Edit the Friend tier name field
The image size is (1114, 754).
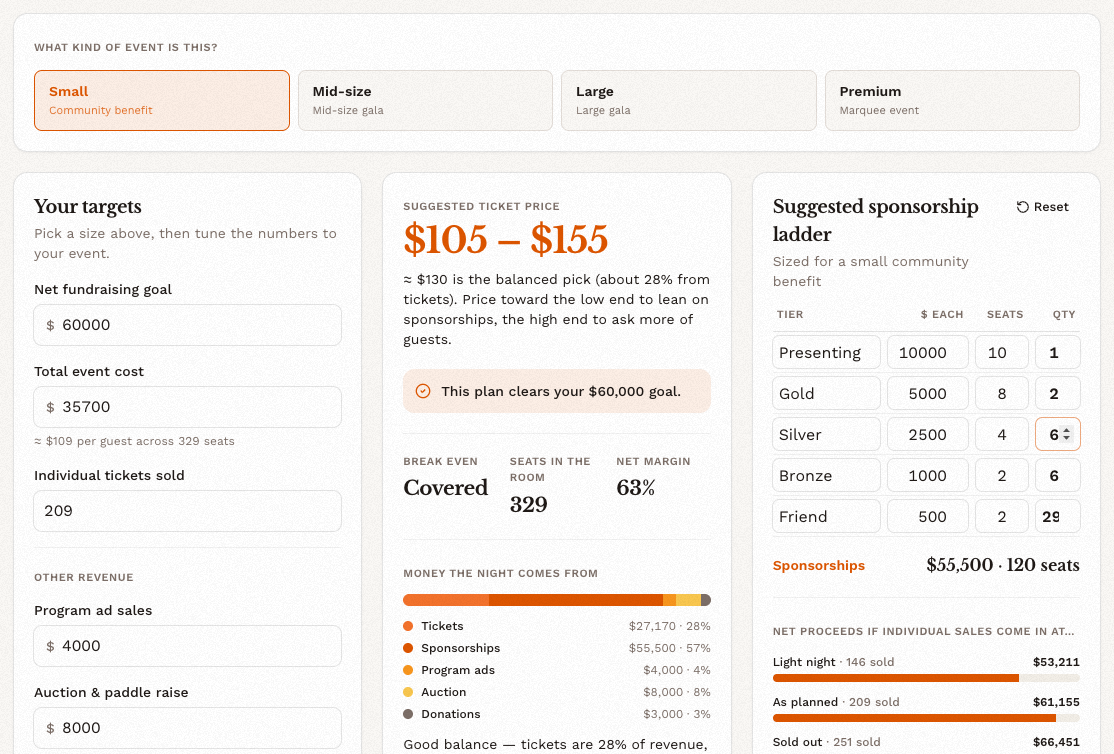[x=826, y=517]
